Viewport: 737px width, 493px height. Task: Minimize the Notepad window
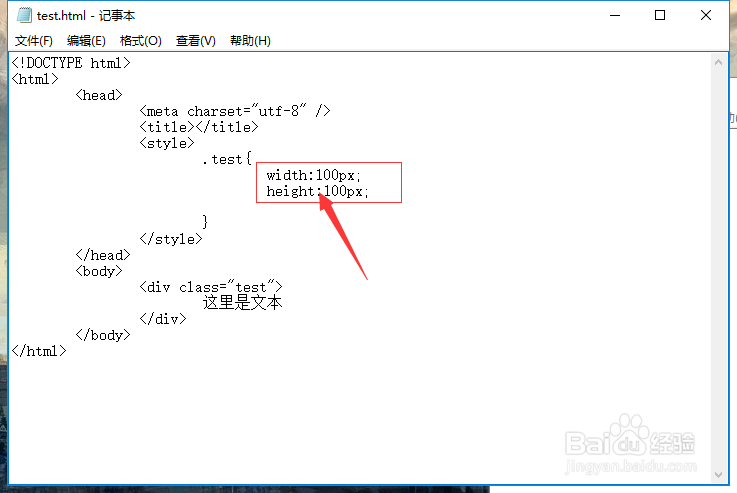615,16
